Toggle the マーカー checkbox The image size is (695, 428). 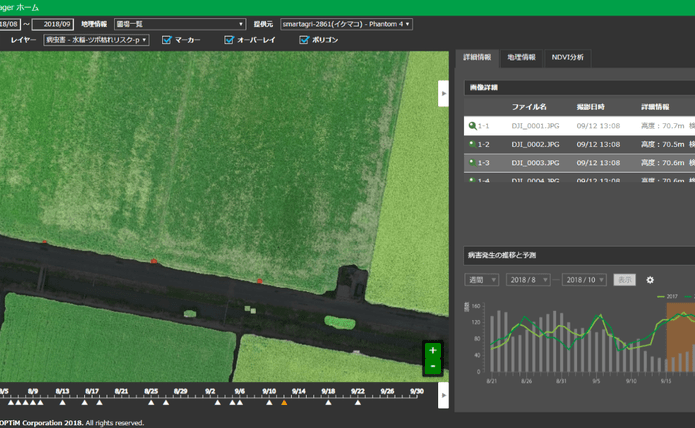(167, 40)
